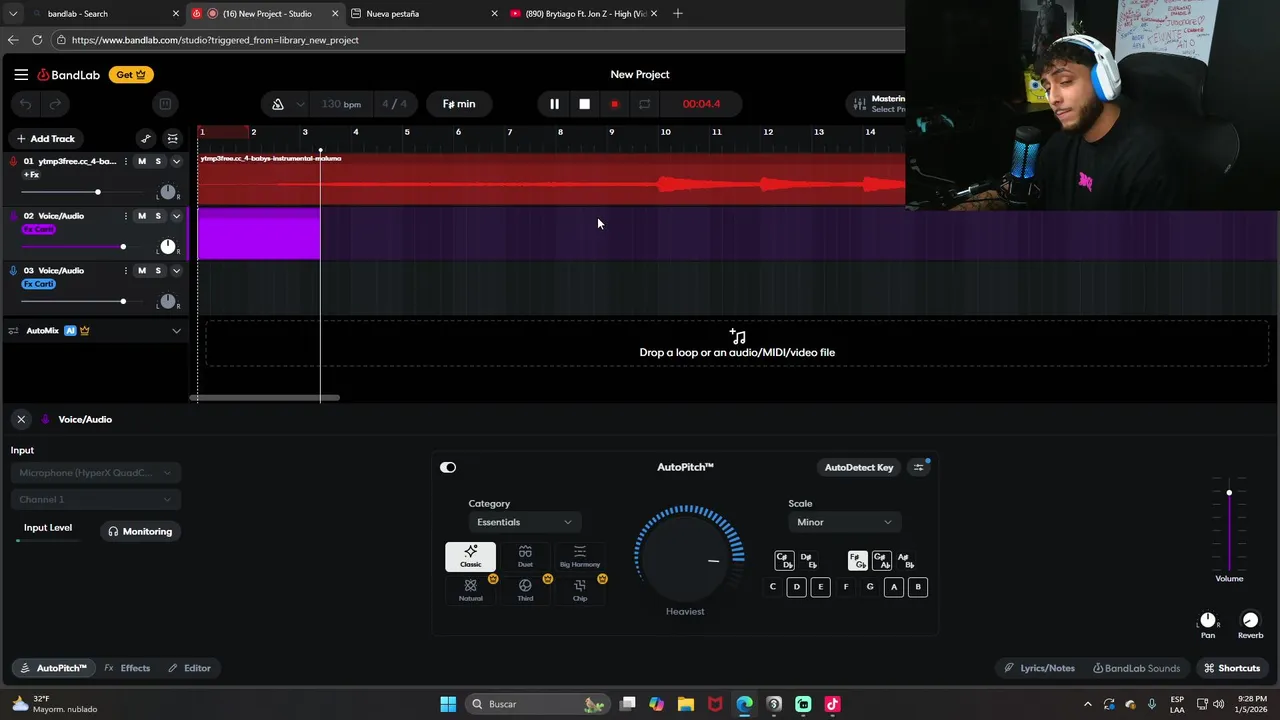Toggle the metronome icon
The height and width of the screenshot is (720, 1280).
click(x=278, y=104)
